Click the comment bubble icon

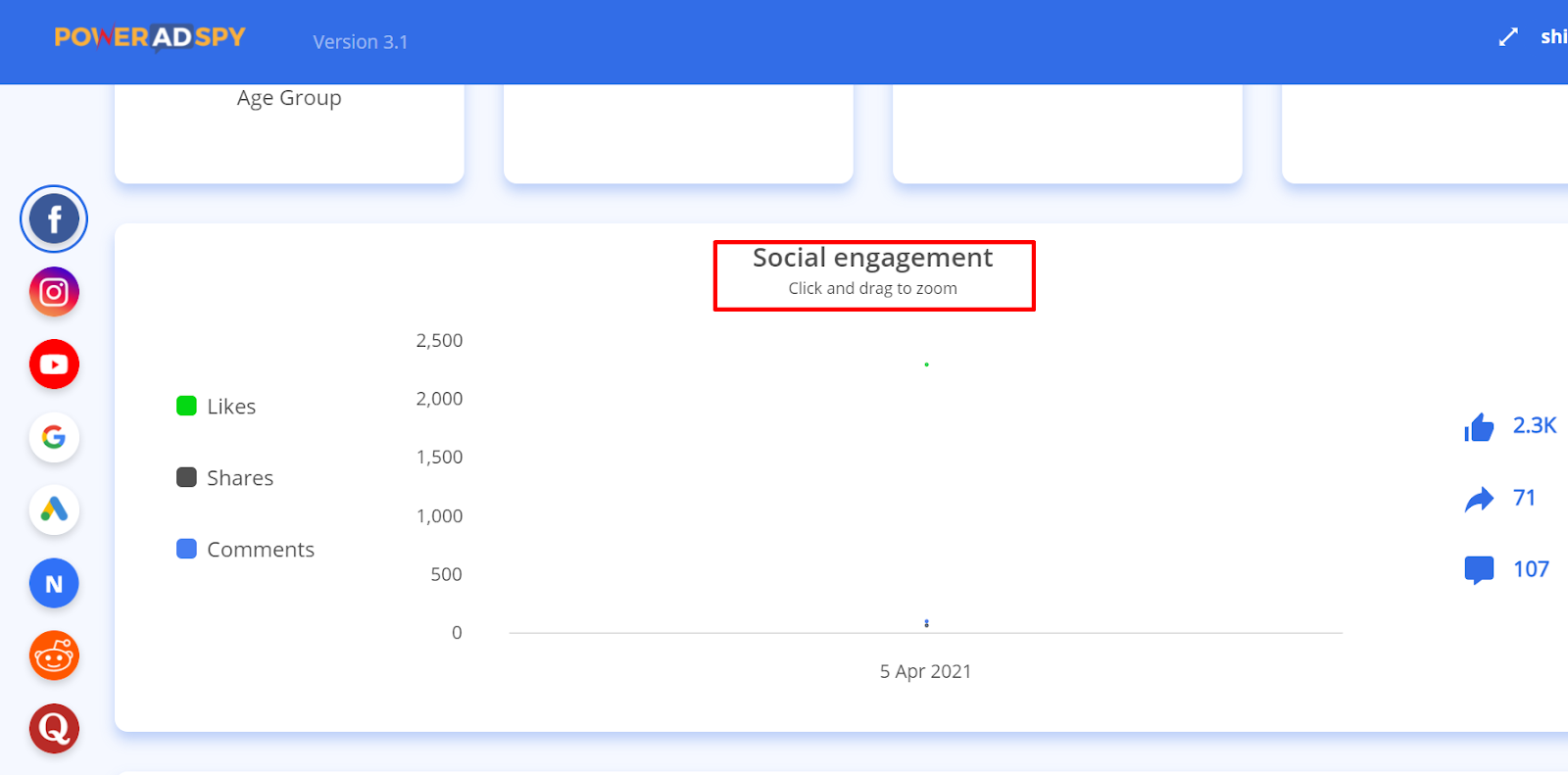coord(1479,570)
